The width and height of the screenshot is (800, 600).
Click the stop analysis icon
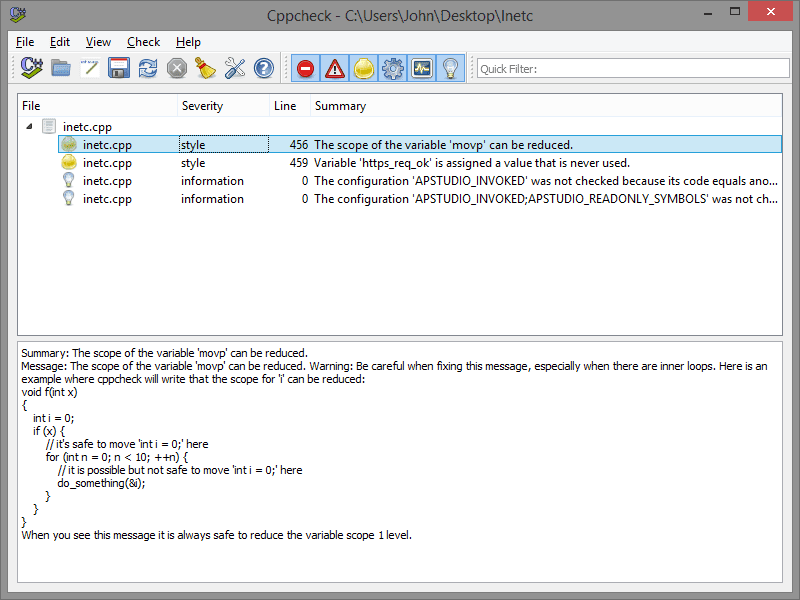177,67
